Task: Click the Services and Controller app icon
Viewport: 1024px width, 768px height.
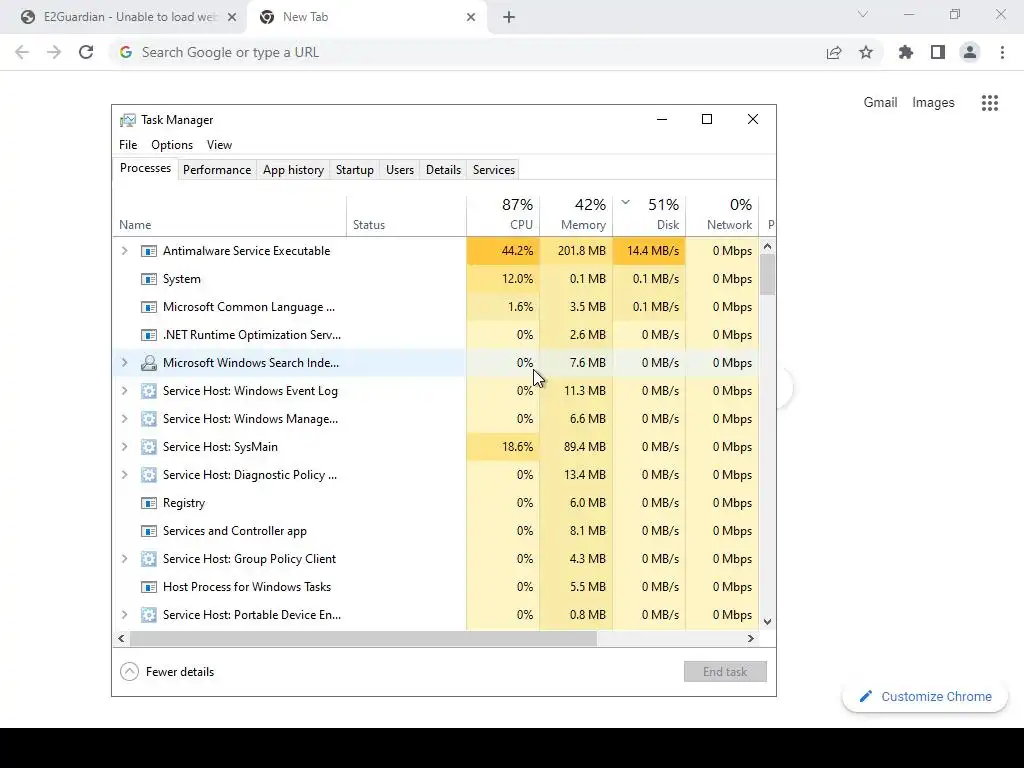Action: [149, 531]
